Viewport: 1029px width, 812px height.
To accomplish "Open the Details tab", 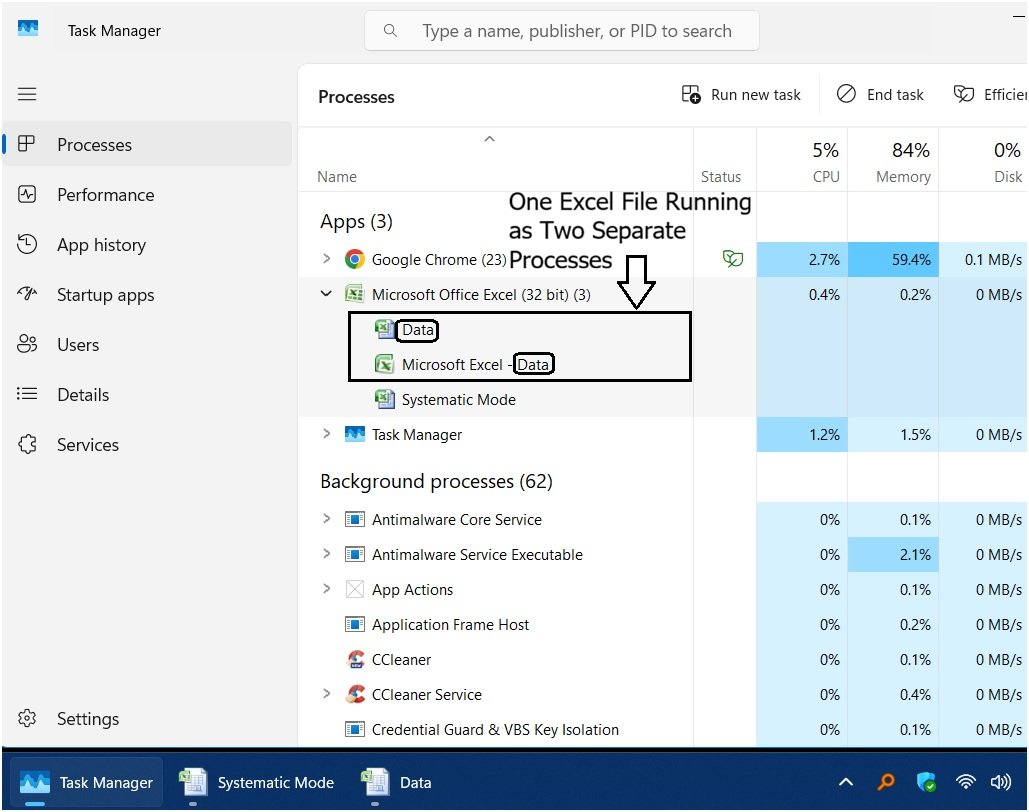I will (x=147, y=394).
